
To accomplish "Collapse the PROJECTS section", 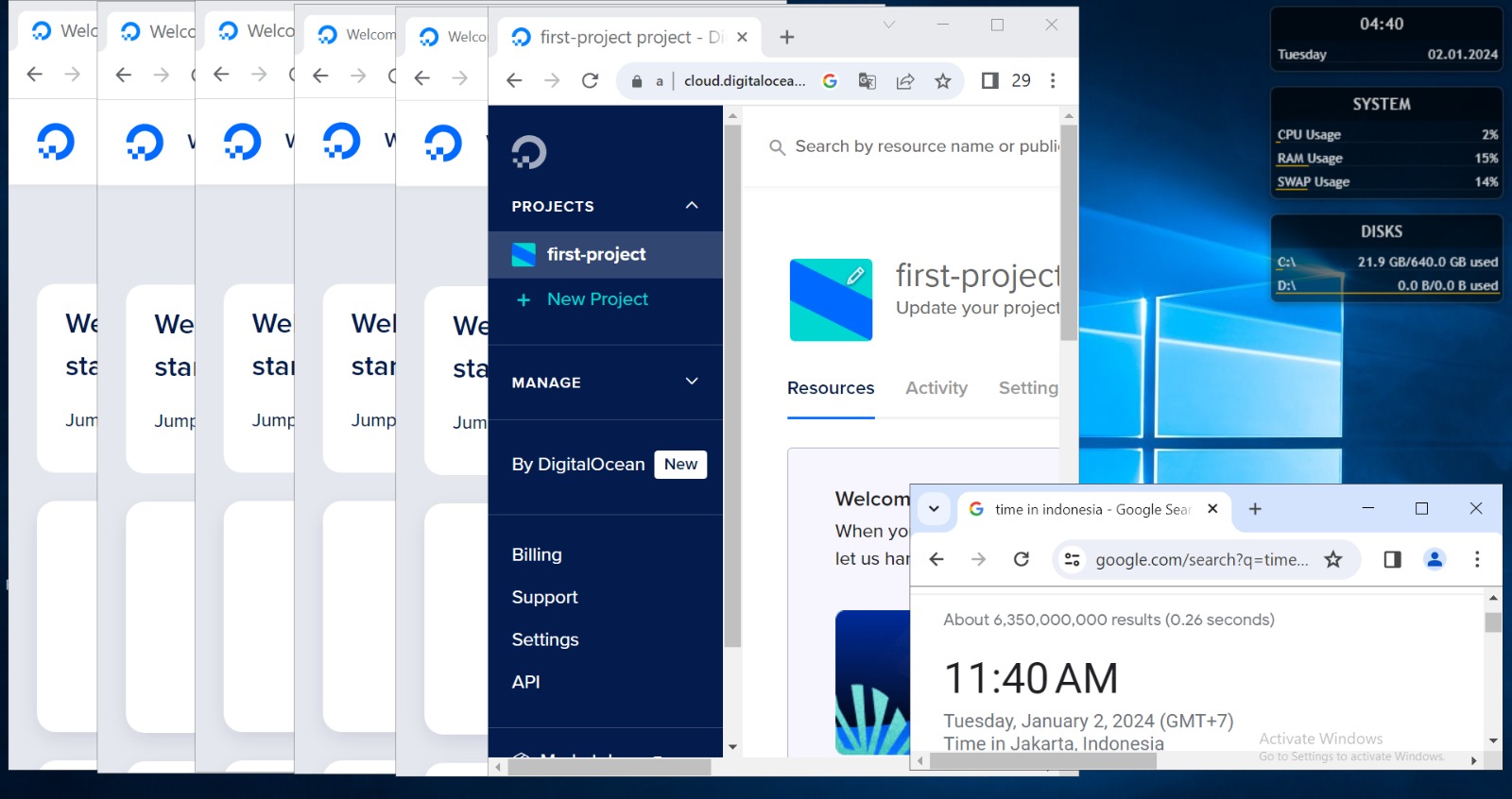I will coord(692,206).
